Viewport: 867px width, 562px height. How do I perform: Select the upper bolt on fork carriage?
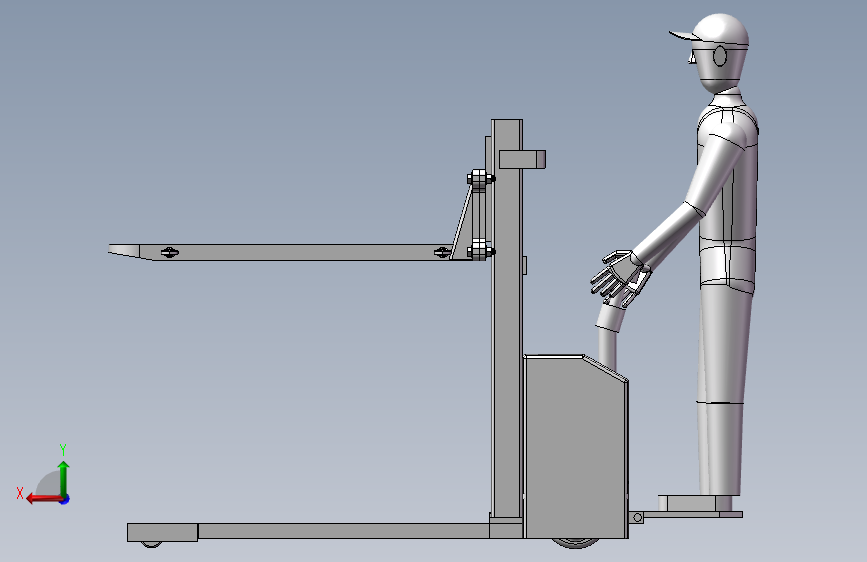point(480,179)
